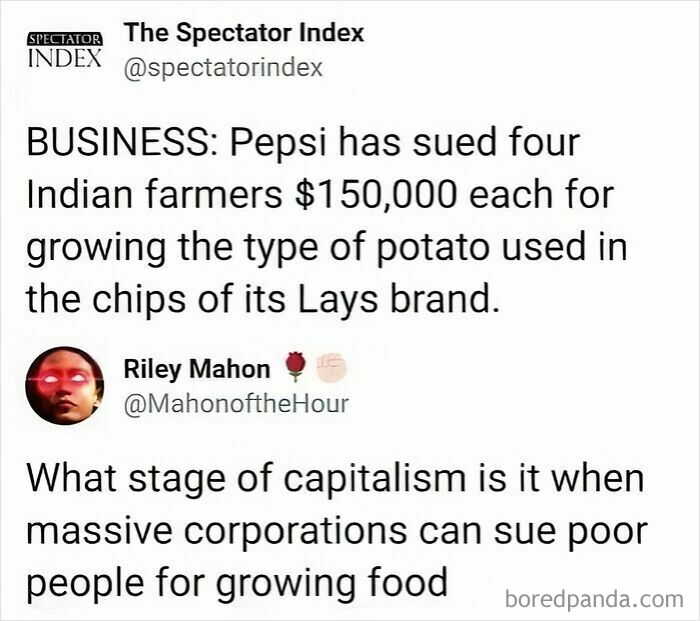Click the word potato in the tweet
The height and width of the screenshot is (621, 700).
coord(433,249)
